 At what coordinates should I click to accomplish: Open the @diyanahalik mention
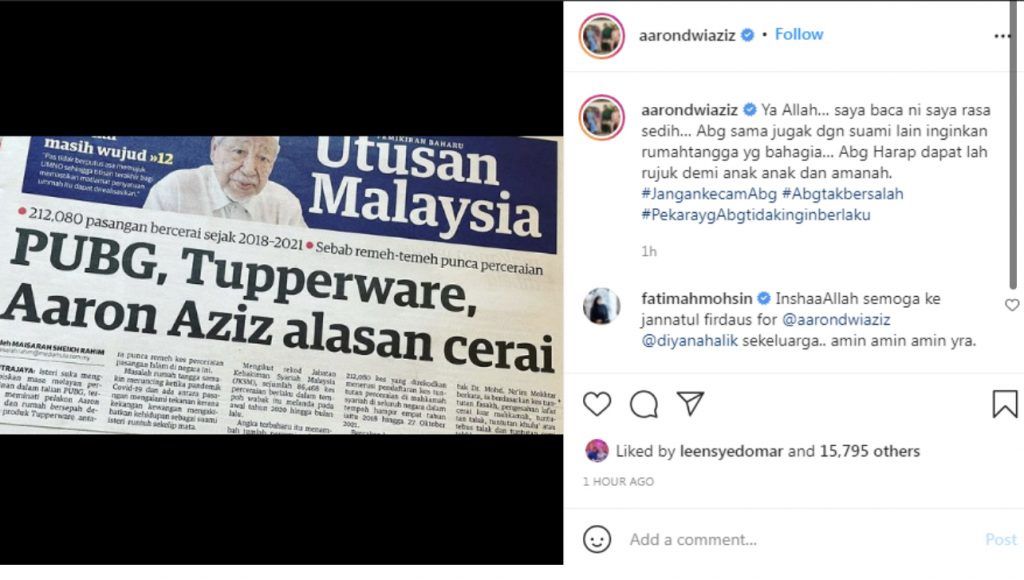pos(690,341)
